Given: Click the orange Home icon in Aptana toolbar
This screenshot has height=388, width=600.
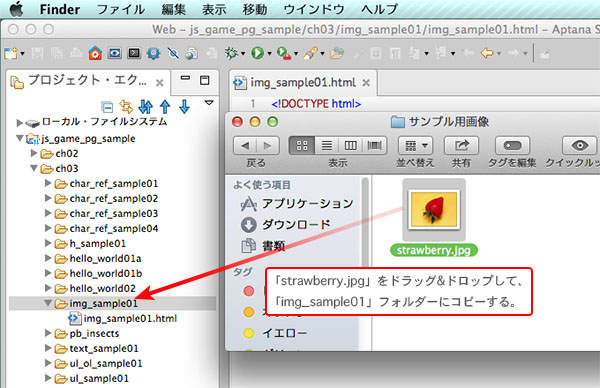Looking at the screenshot, I should pos(95,53).
